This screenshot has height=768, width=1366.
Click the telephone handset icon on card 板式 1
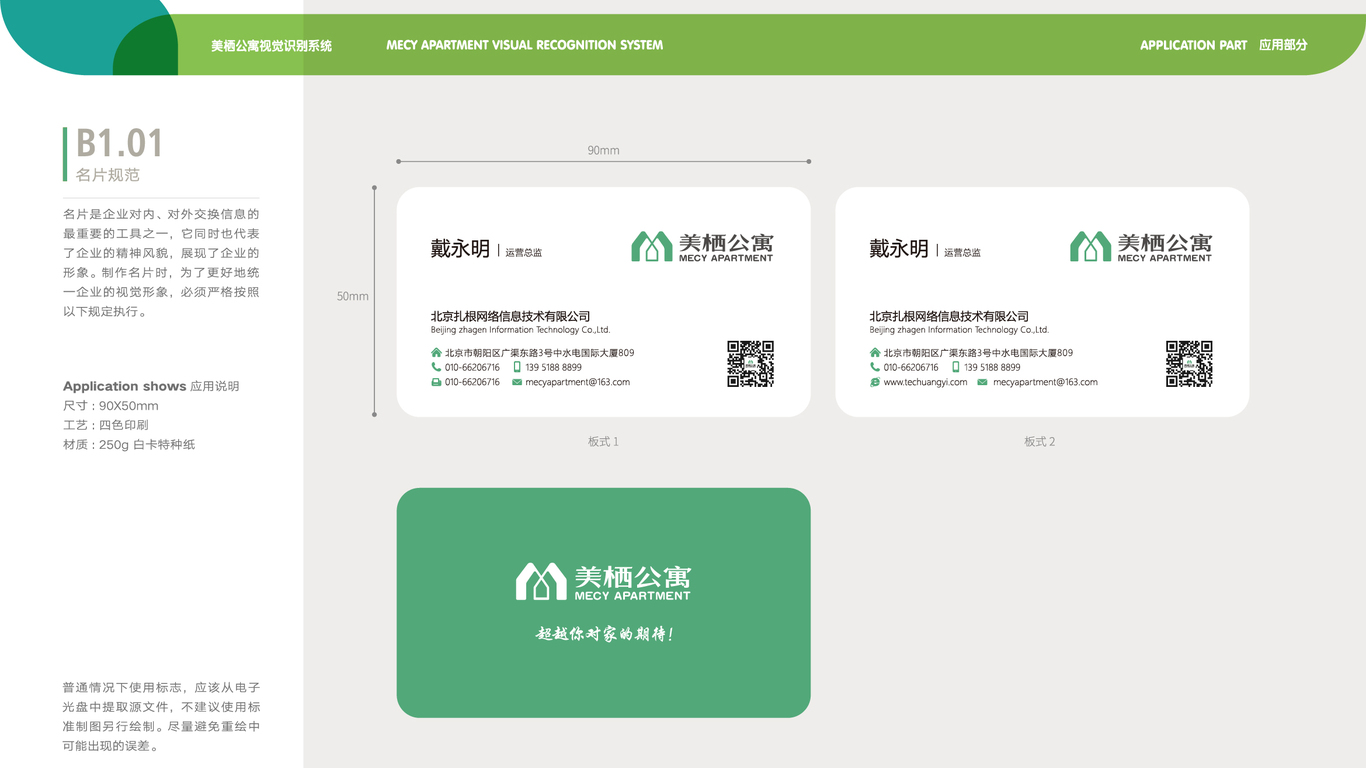pos(436,367)
